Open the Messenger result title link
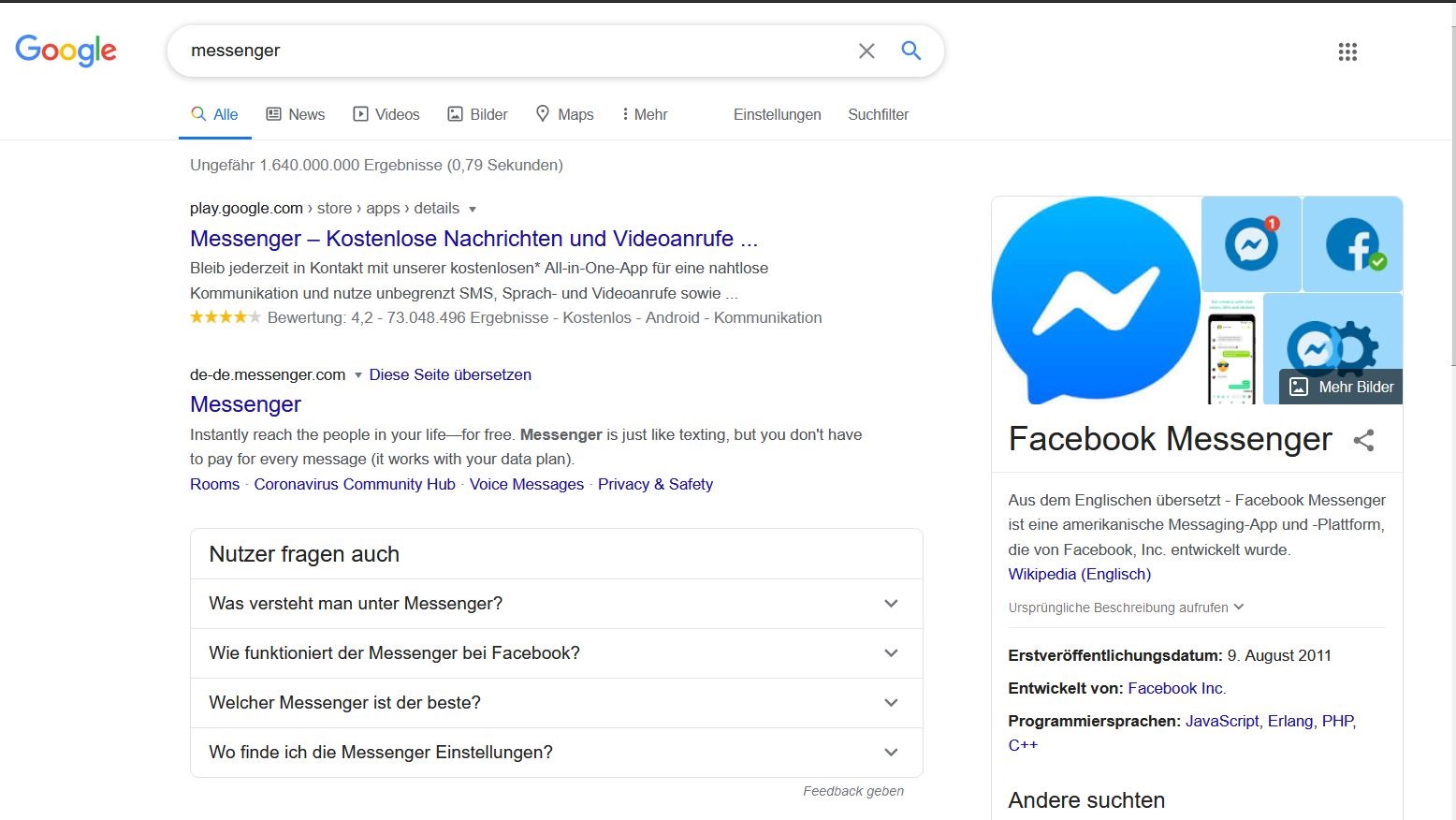This screenshot has width=1456, height=820. click(245, 404)
